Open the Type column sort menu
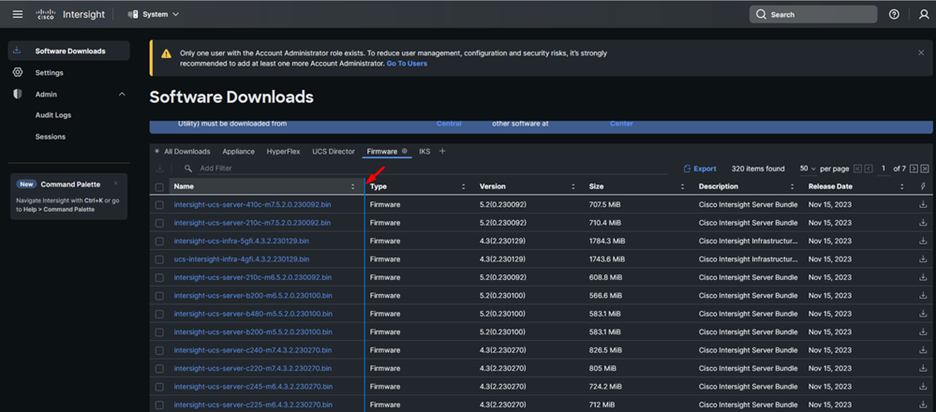936x412 pixels. [x=463, y=187]
